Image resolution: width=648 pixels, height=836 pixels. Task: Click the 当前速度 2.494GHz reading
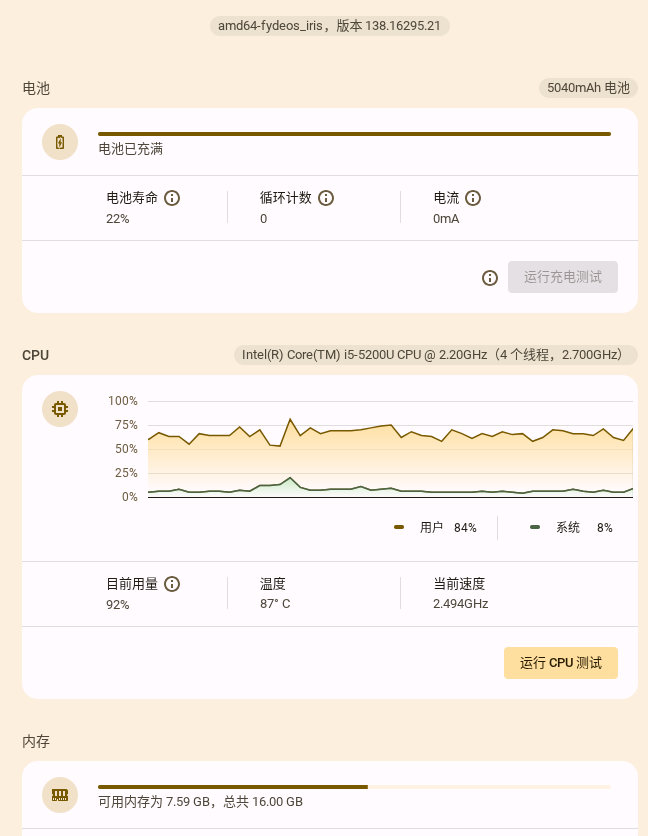(x=460, y=594)
